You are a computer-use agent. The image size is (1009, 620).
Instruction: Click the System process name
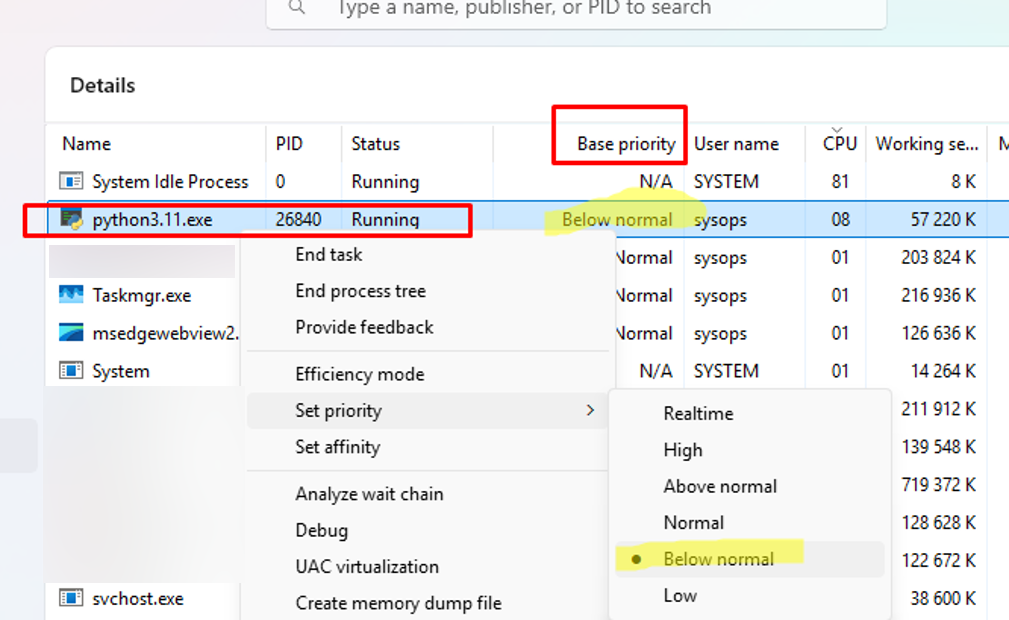(120, 371)
